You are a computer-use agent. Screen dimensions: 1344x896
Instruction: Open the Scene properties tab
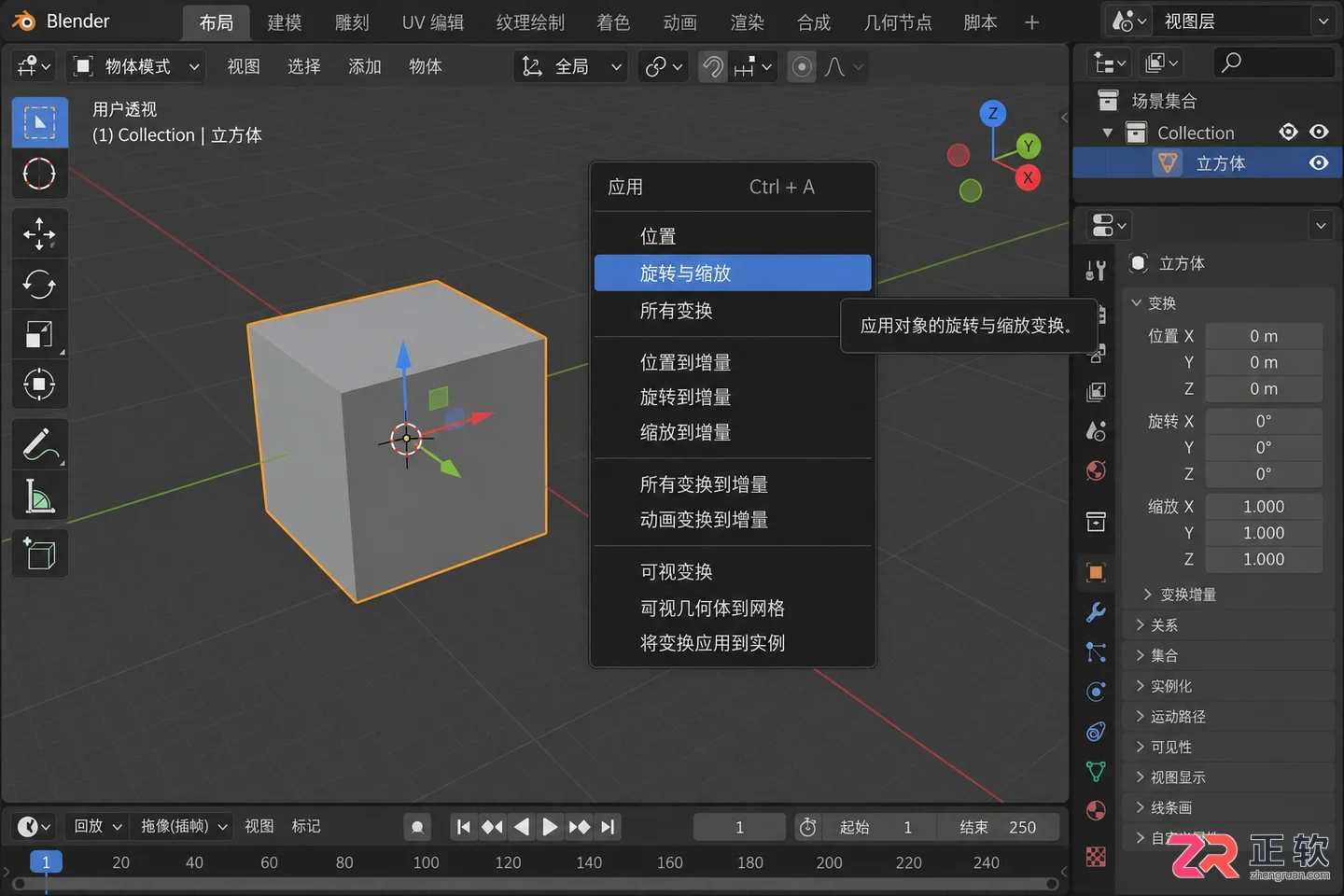click(x=1097, y=431)
